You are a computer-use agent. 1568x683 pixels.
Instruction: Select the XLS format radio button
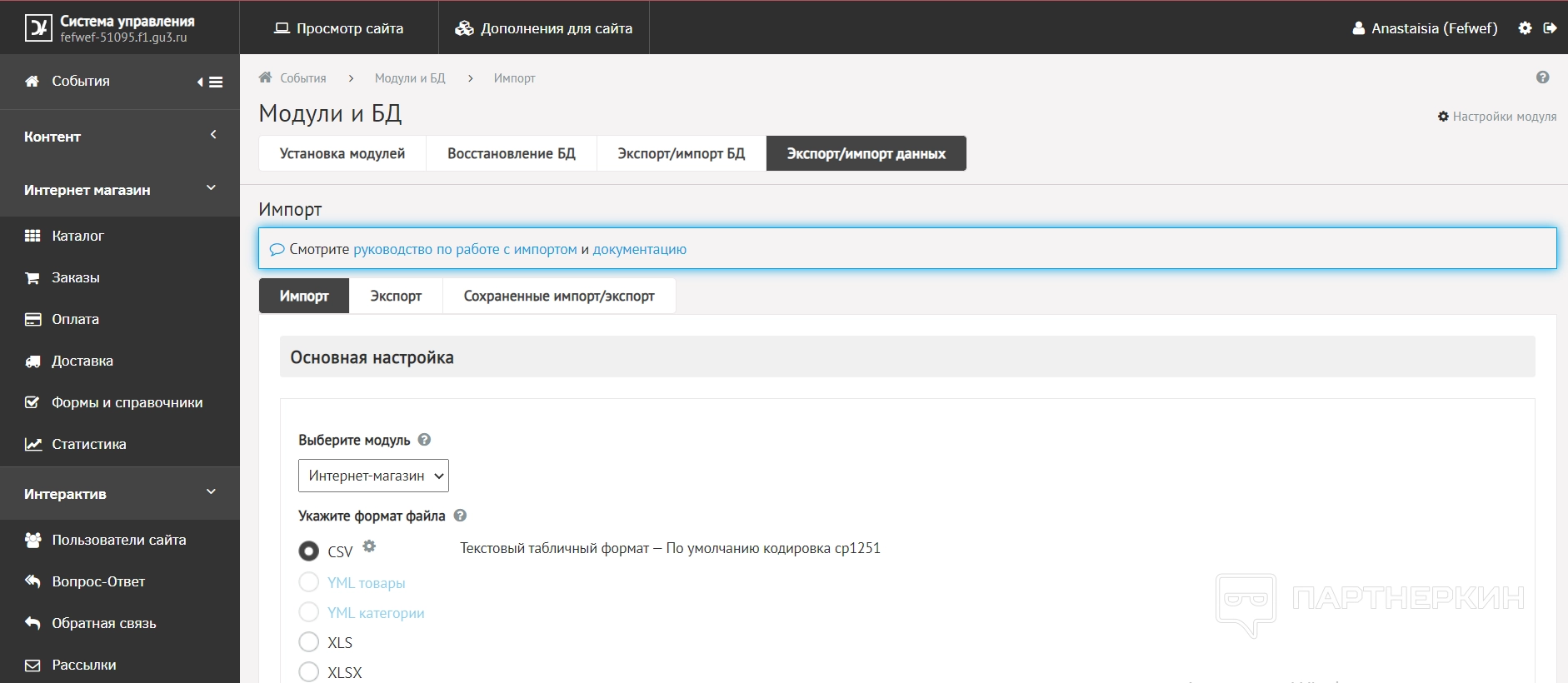[309, 641]
